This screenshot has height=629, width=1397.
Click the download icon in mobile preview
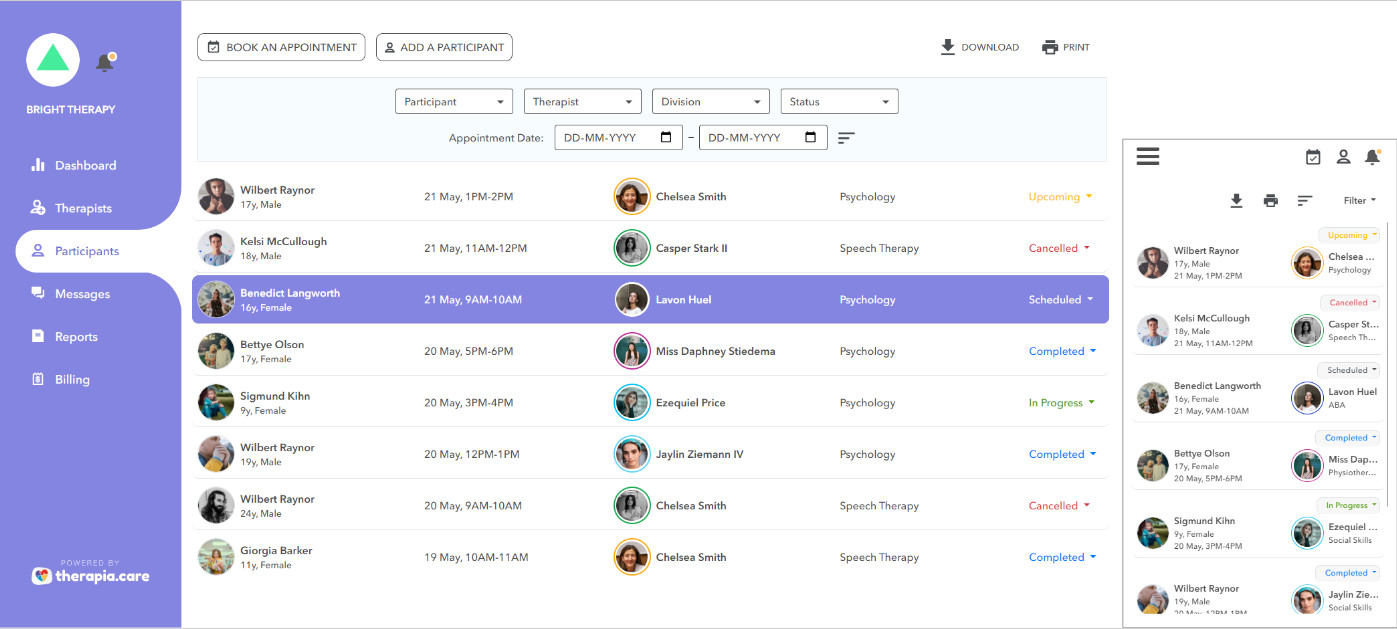click(x=1236, y=201)
